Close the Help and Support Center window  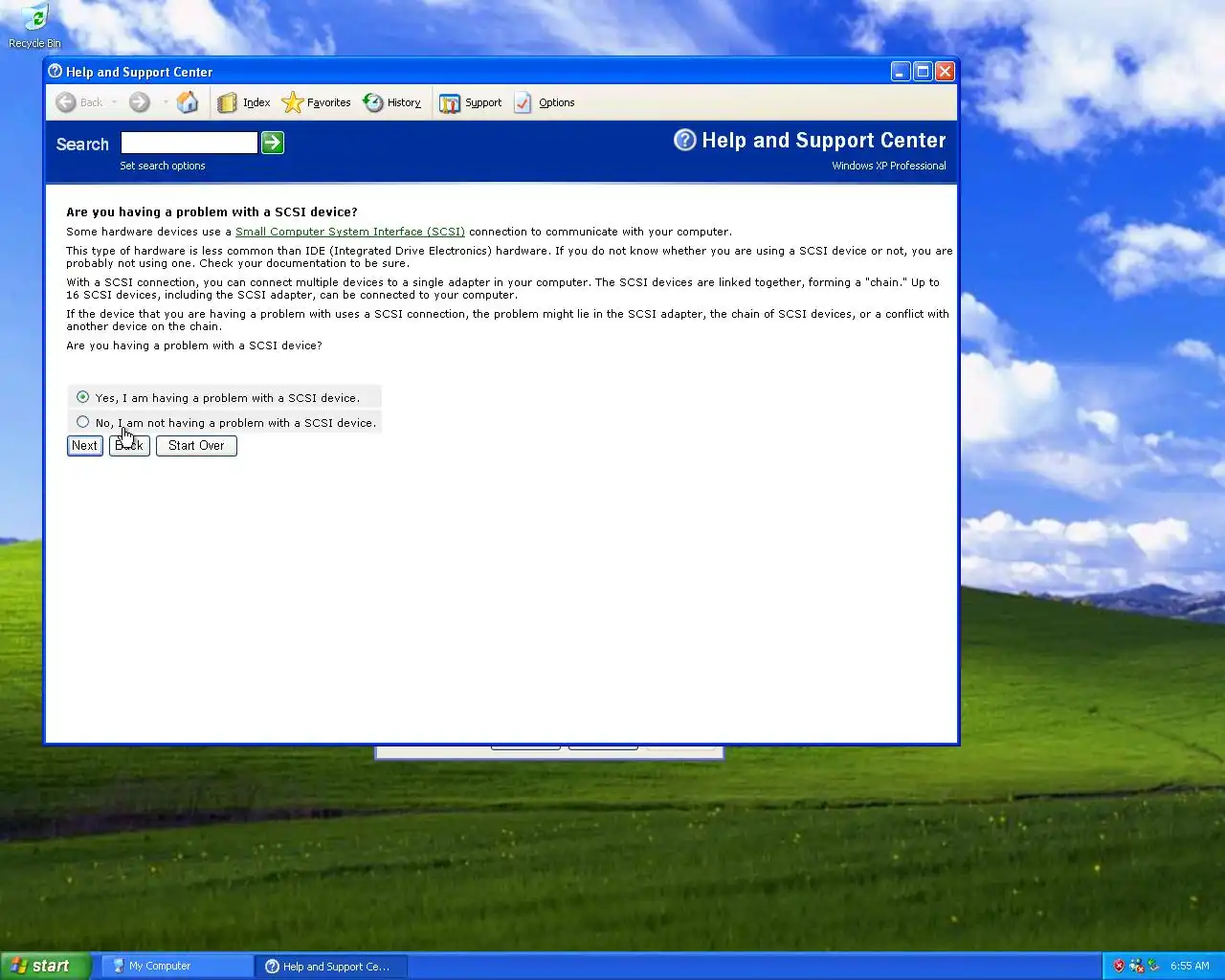945,72
